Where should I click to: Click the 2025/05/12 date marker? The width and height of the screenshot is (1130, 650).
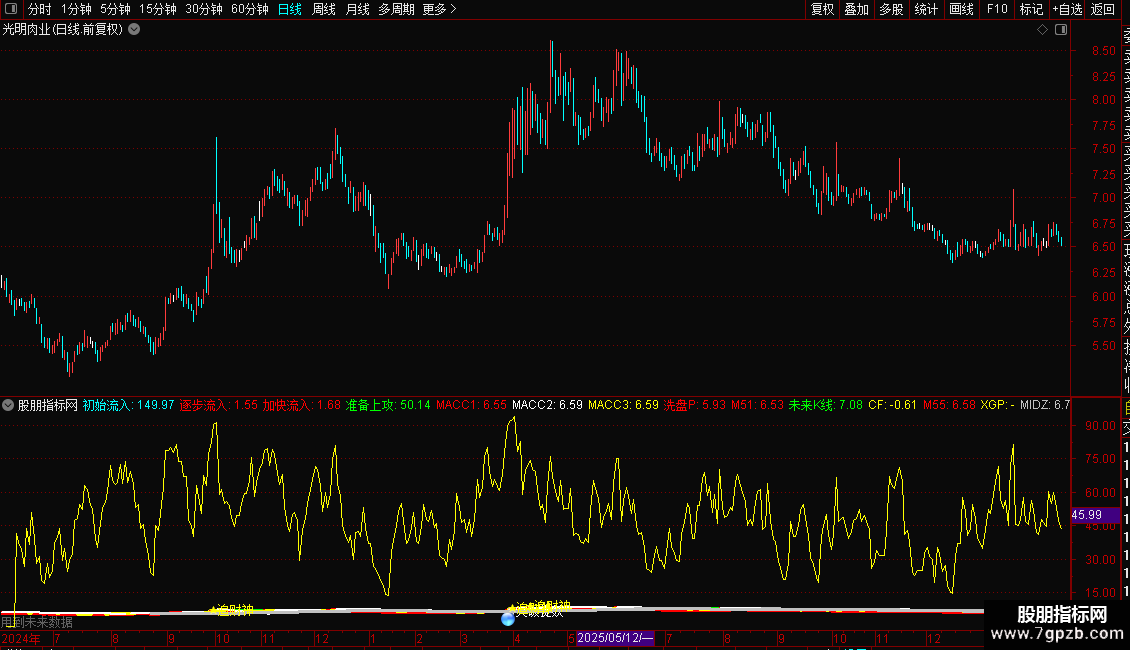click(615, 638)
